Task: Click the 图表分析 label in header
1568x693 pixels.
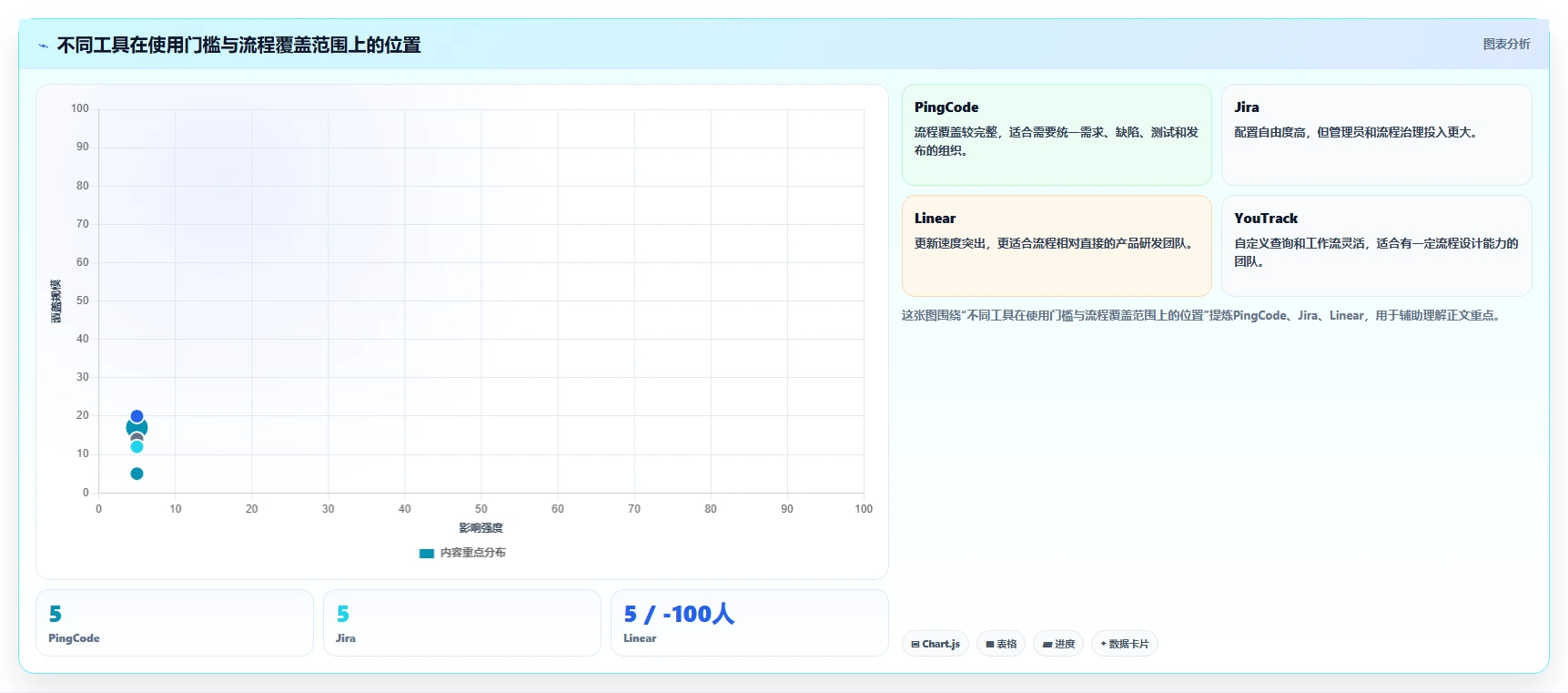Action: point(1506,44)
